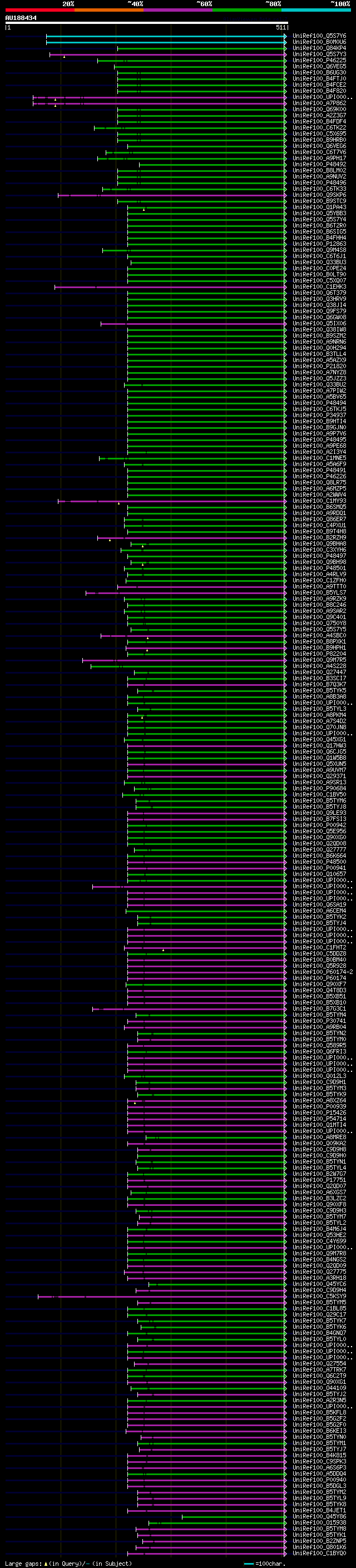
Task: Click hit label UniRef100_P48492
Action: [319, 164]
